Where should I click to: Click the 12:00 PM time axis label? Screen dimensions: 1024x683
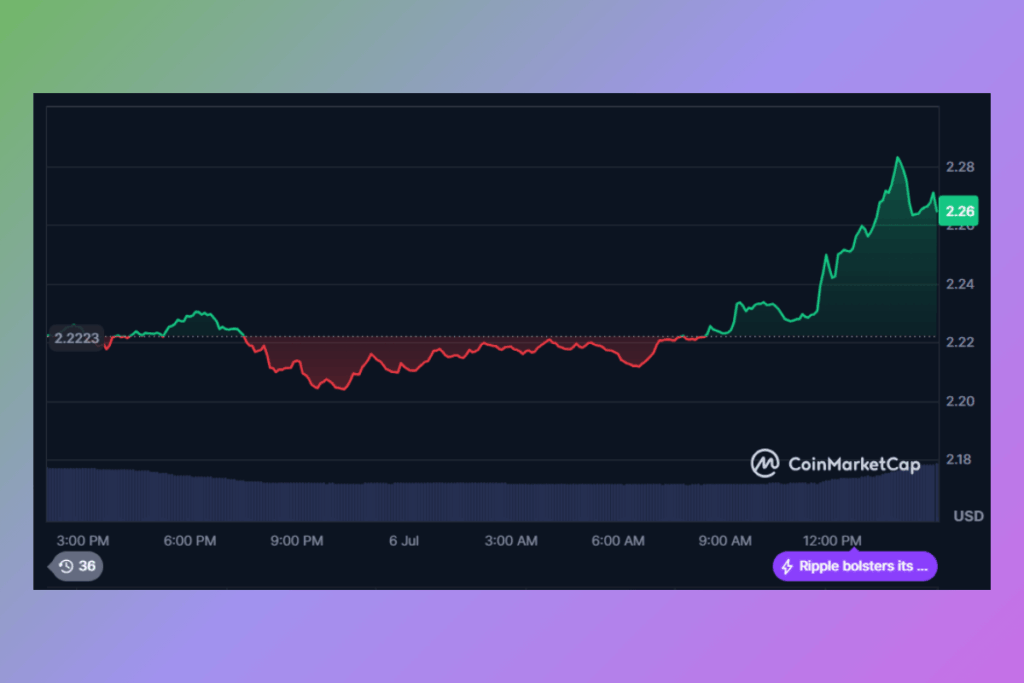832,540
